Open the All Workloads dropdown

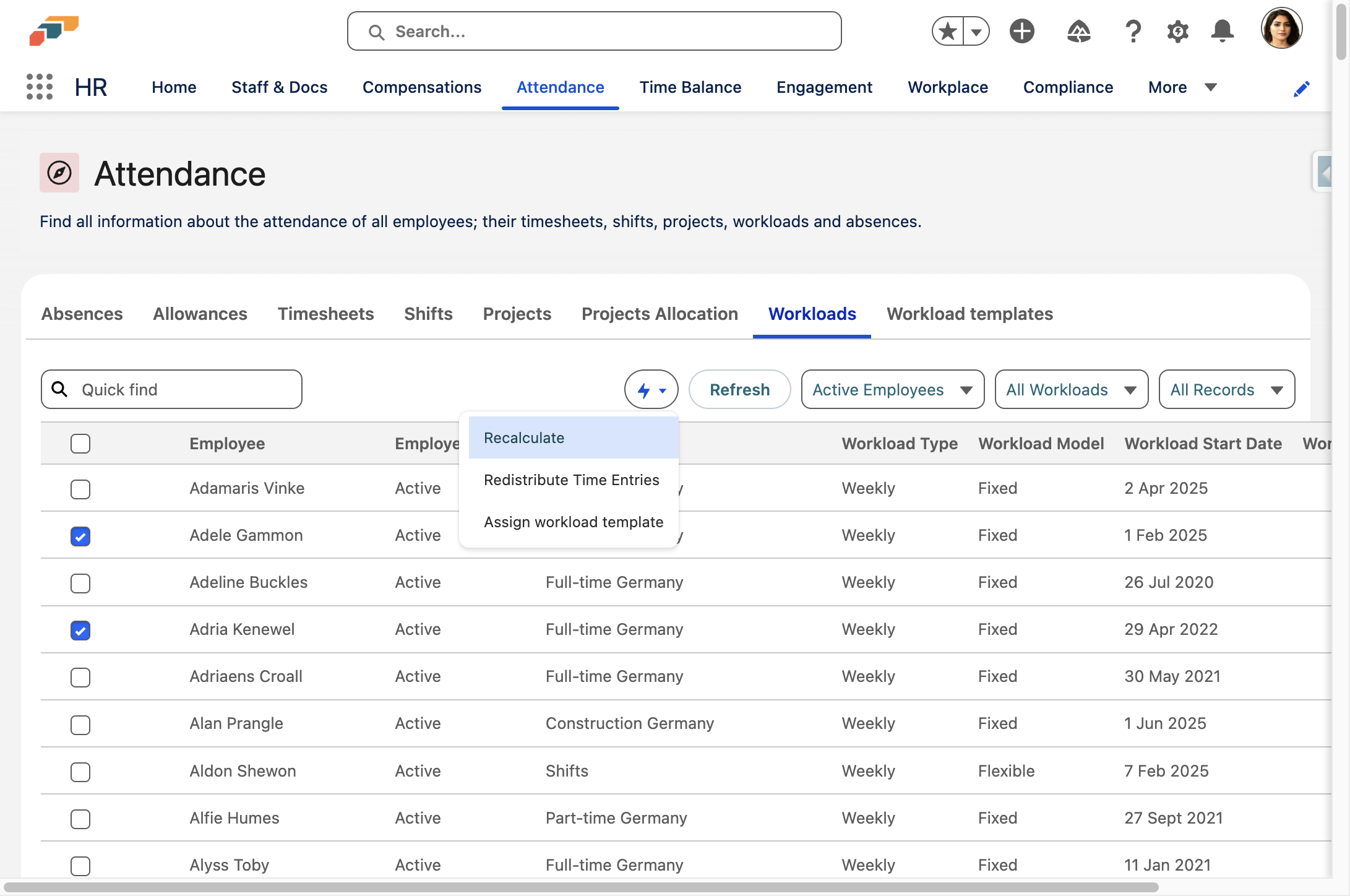point(1071,390)
